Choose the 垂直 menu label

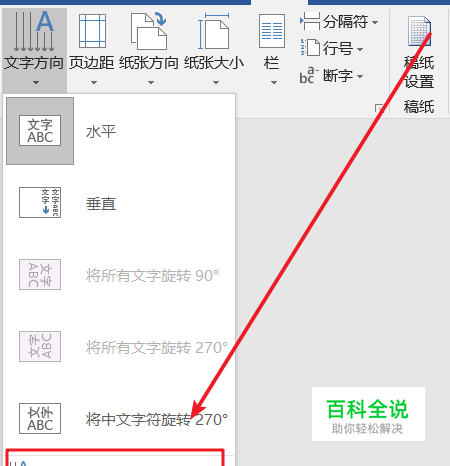101,204
